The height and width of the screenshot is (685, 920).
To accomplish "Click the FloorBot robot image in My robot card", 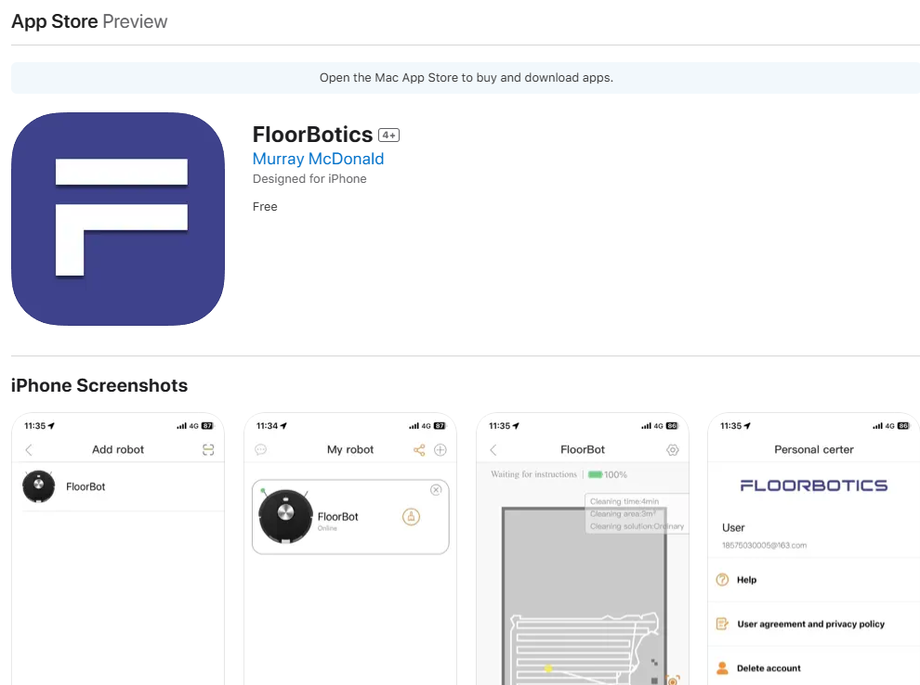I will coord(286,516).
